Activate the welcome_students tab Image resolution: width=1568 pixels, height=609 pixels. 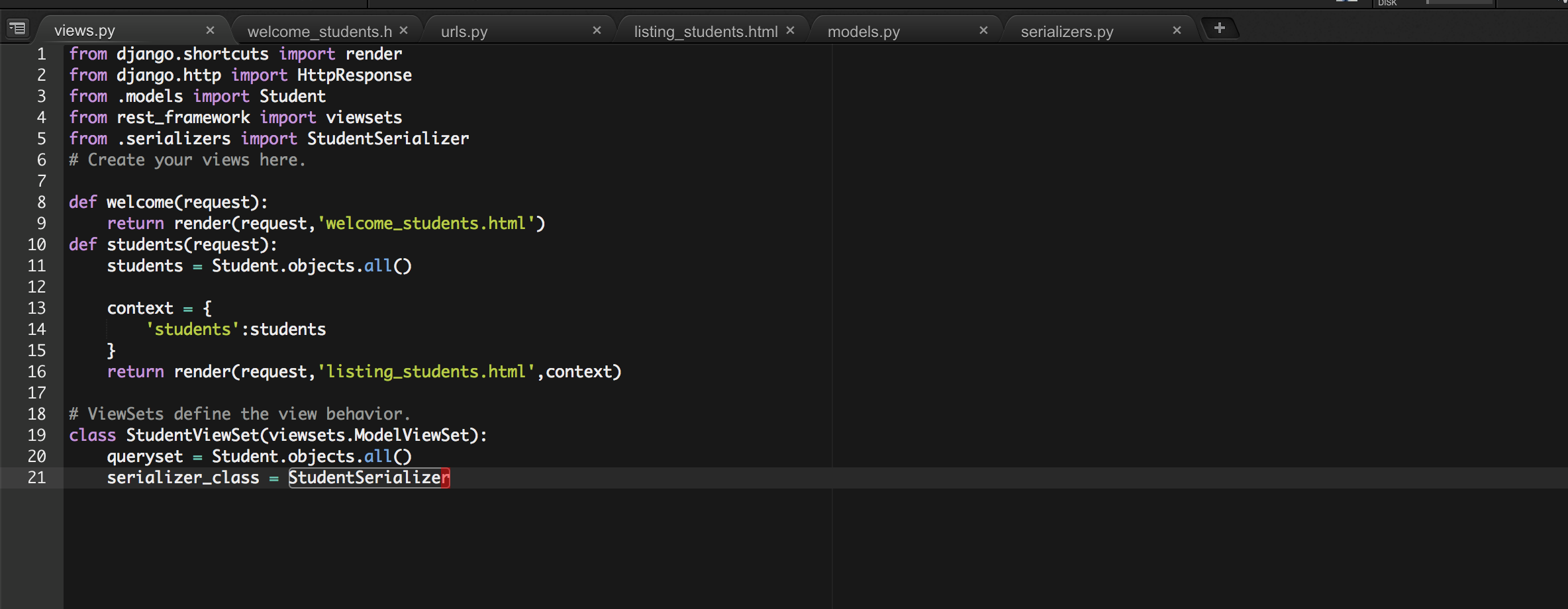pyautogui.click(x=319, y=32)
